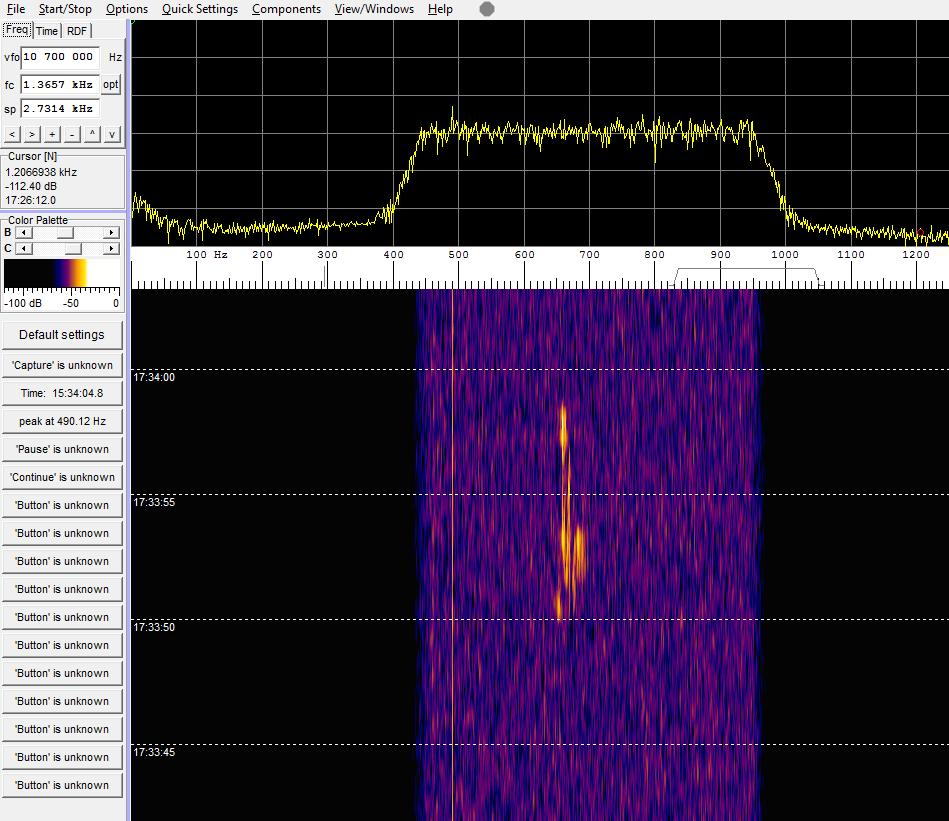This screenshot has height=821, width=949.
Task: Click the 'Capture' is unknown button
Action: (62, 365)
